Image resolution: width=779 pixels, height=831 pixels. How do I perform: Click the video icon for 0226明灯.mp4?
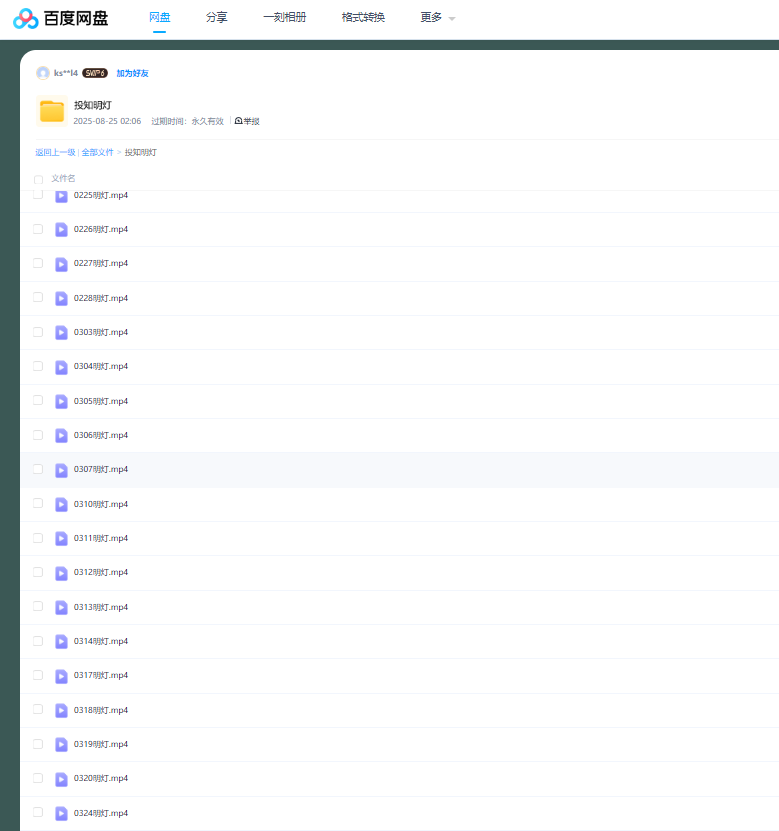(61, 229)
